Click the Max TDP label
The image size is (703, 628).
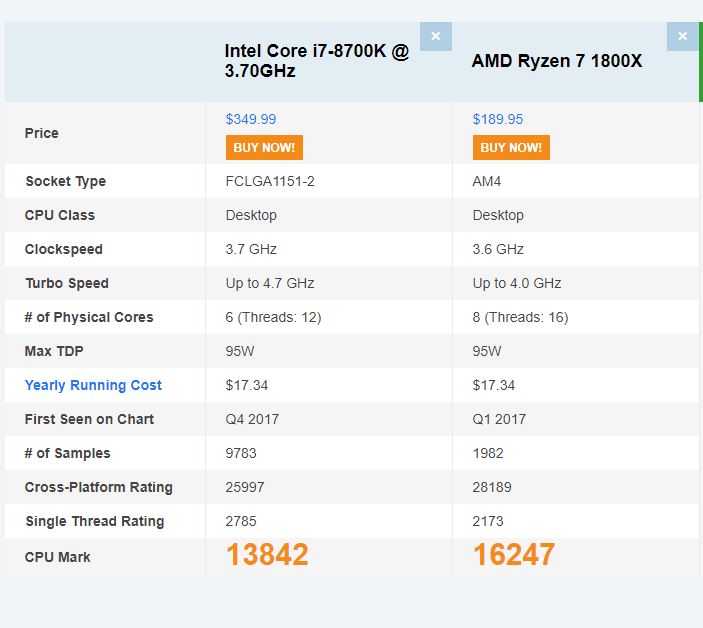[x=54, y=351]
